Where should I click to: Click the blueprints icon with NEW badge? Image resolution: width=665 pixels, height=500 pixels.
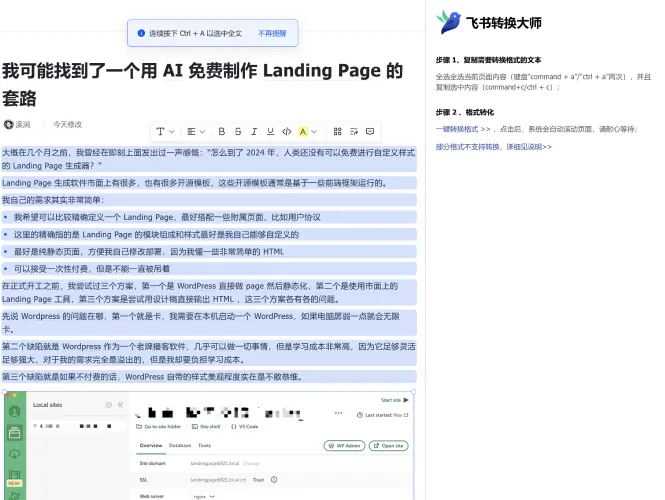pyautogui.click(x=14, y=478)
